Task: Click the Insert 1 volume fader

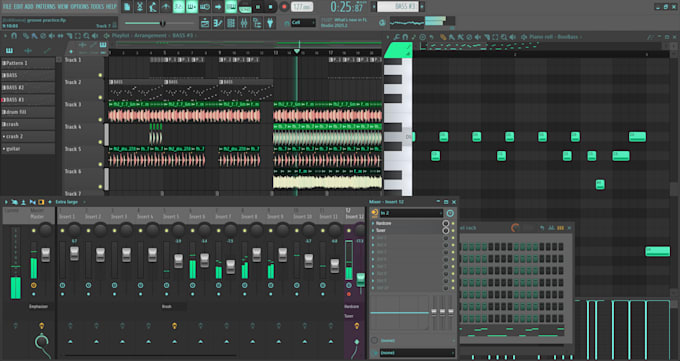Action: (74, 253)
